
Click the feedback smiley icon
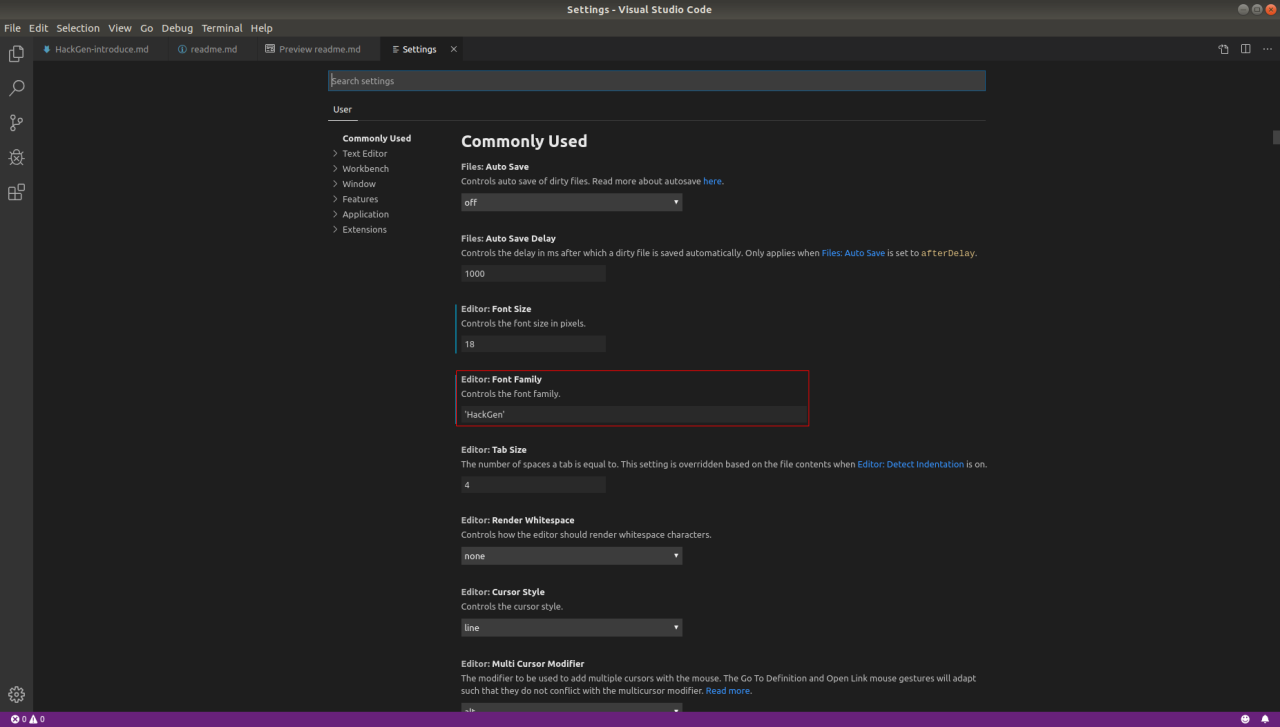click(x=1245, y=719)
